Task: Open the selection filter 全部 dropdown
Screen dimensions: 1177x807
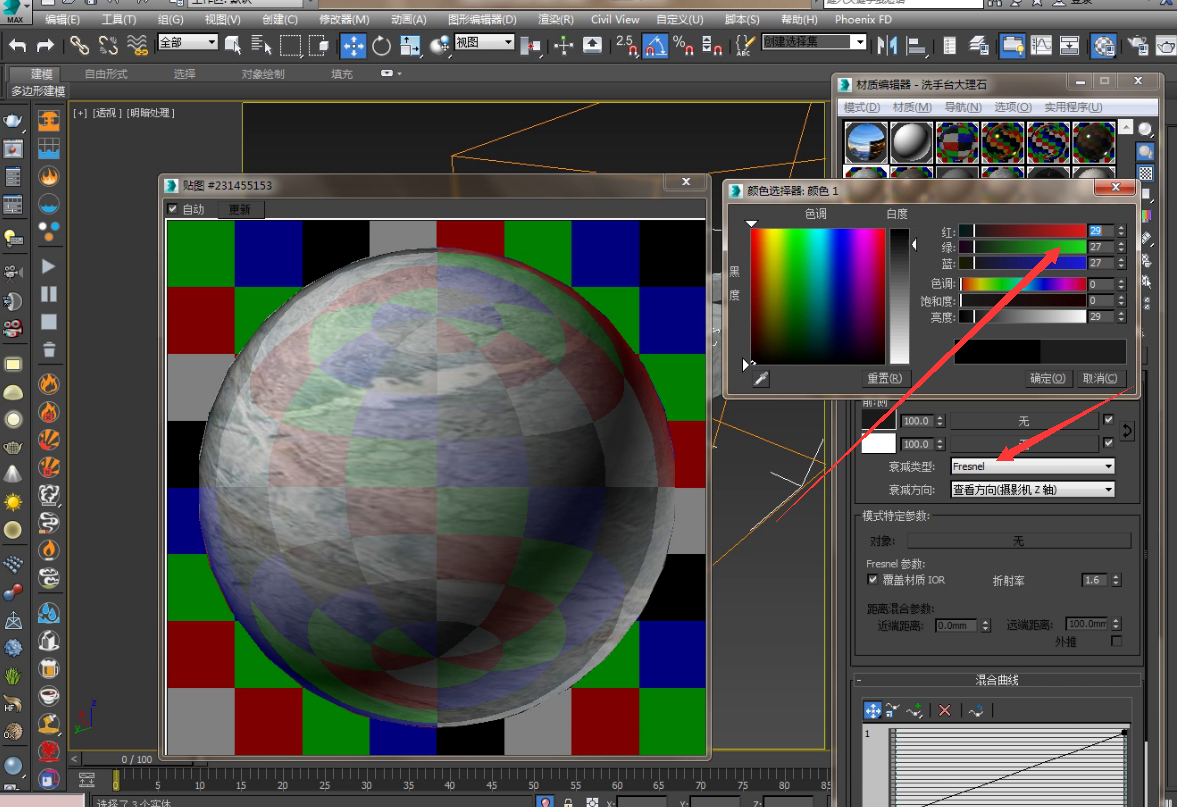Action: pyautogui.click(x=188, y=42)
